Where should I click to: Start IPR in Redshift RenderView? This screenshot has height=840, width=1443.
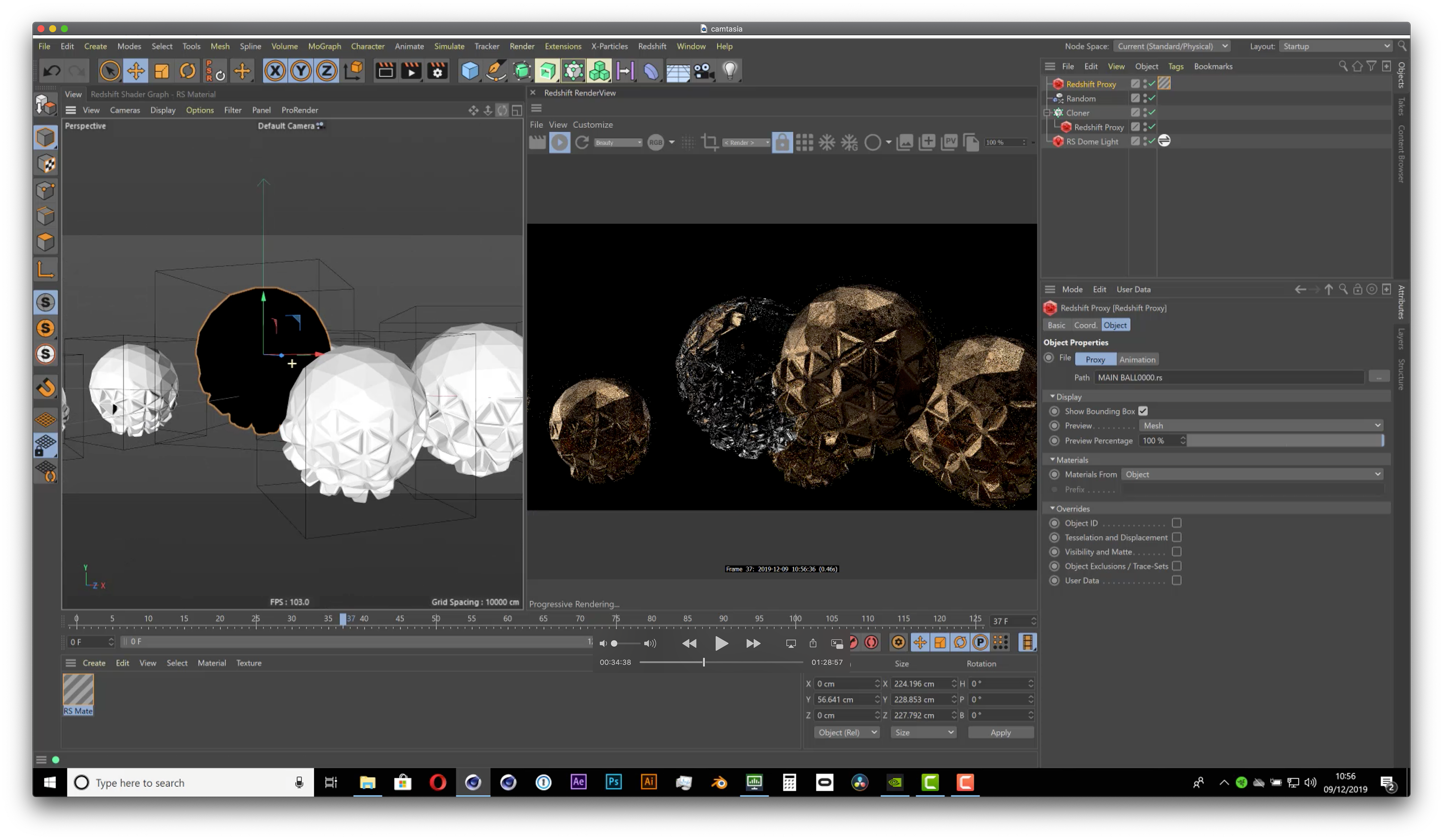coord(560,143)
